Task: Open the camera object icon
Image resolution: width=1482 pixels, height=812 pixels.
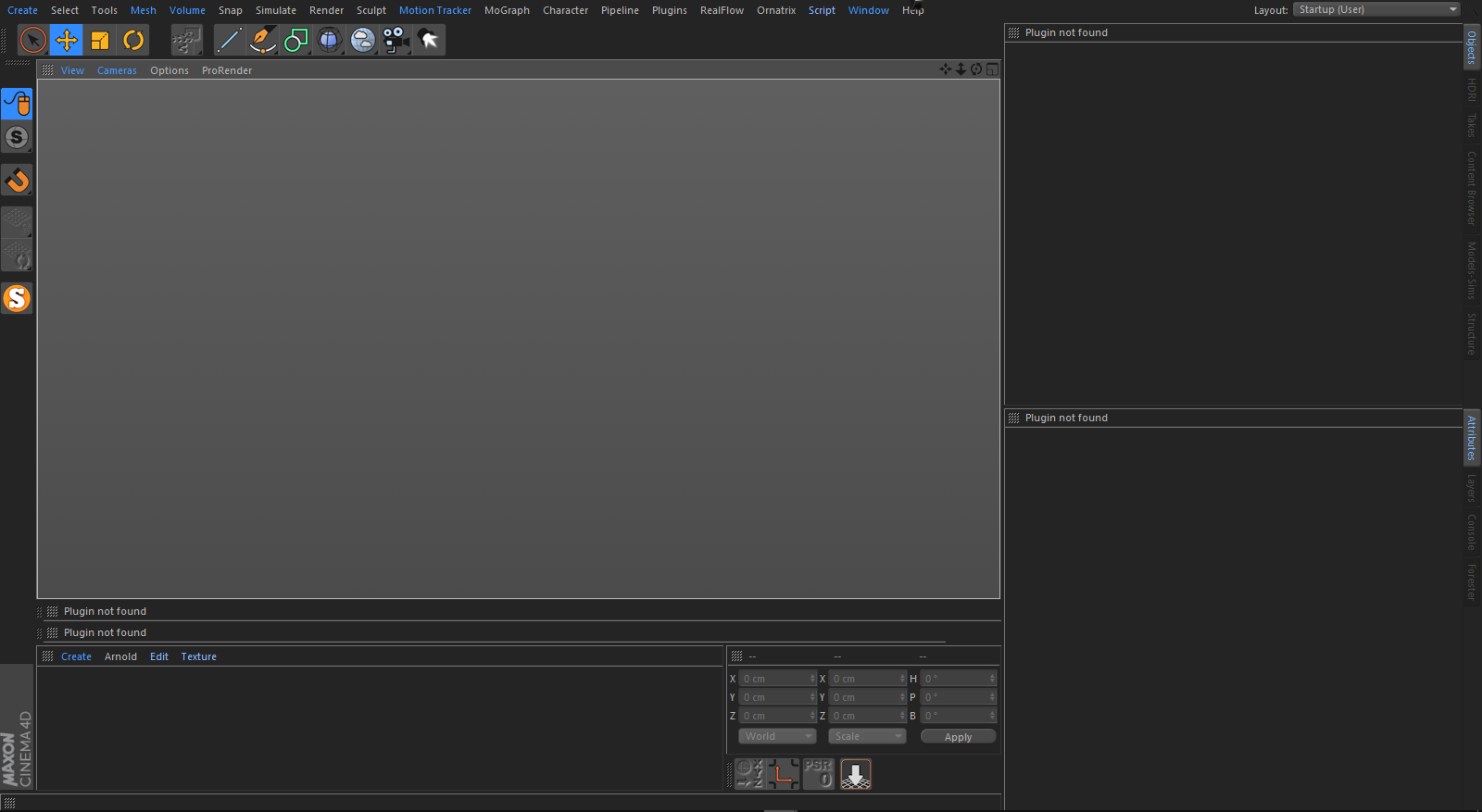Action: (x=396, y=40)
